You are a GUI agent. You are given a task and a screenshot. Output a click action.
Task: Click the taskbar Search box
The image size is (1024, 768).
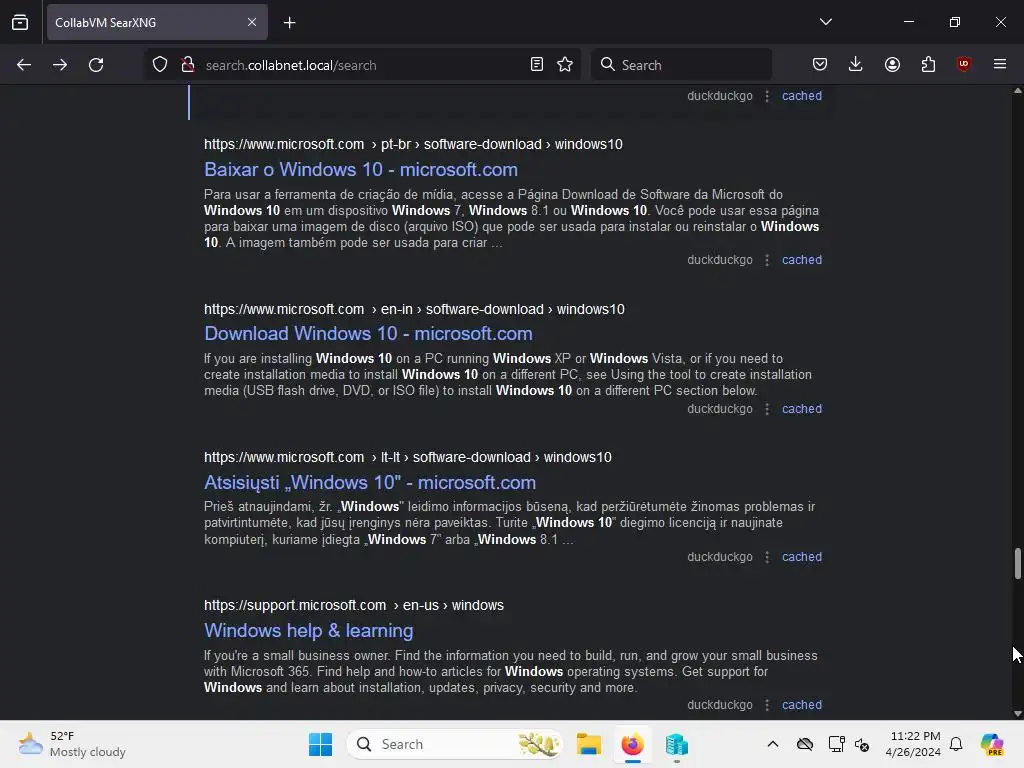click(455, 744)
